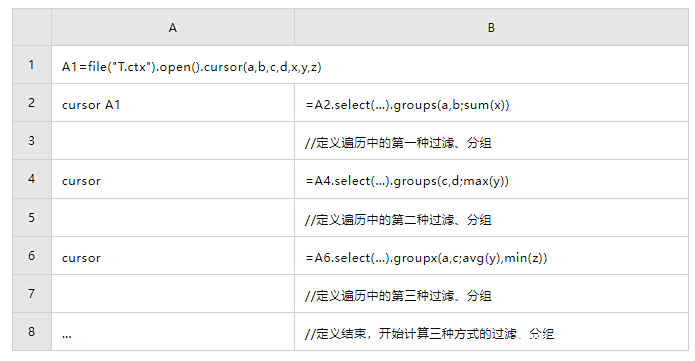Screen dimensions: 695x361
Task: Click cell containing groupx(a,c;avg(y),min(z))
Action: [491, 255]
